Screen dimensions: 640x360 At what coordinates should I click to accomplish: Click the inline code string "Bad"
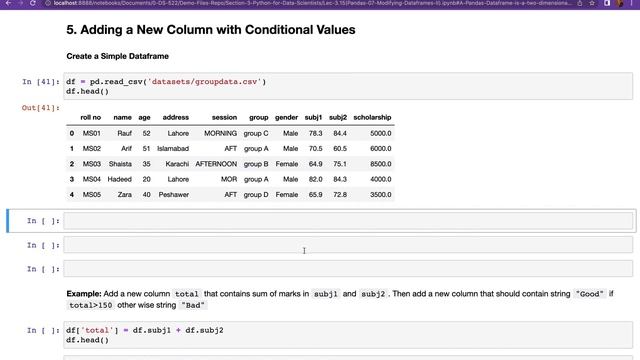(x=193, y=305)
